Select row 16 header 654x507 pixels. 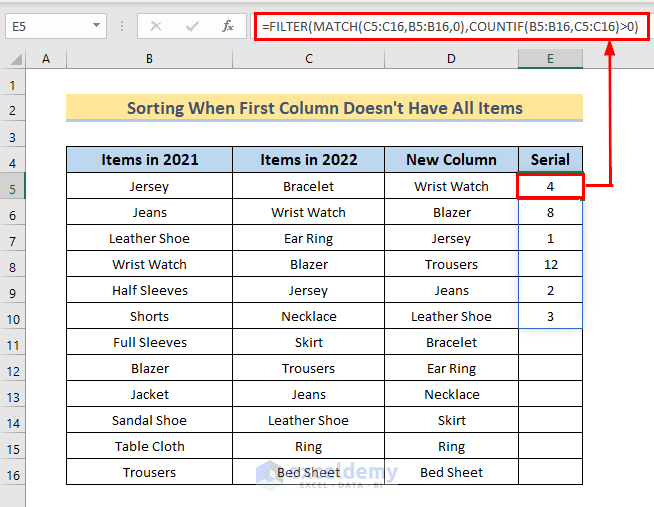14,473
